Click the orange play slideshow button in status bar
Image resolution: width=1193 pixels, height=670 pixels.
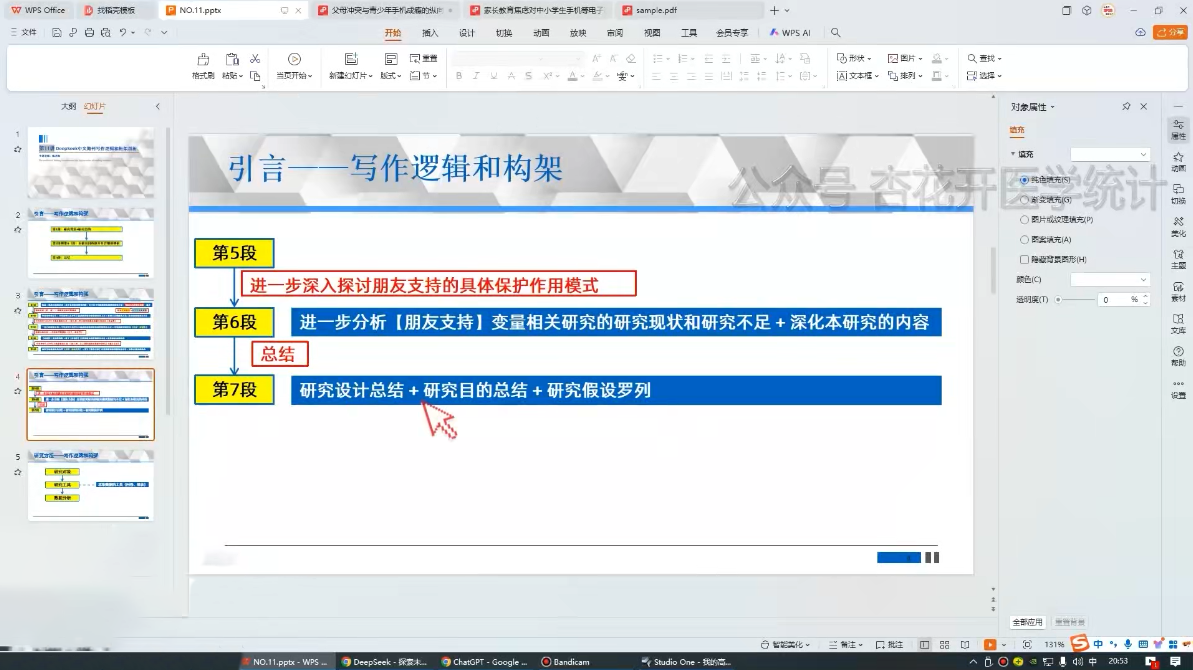[x=990, y=645]
